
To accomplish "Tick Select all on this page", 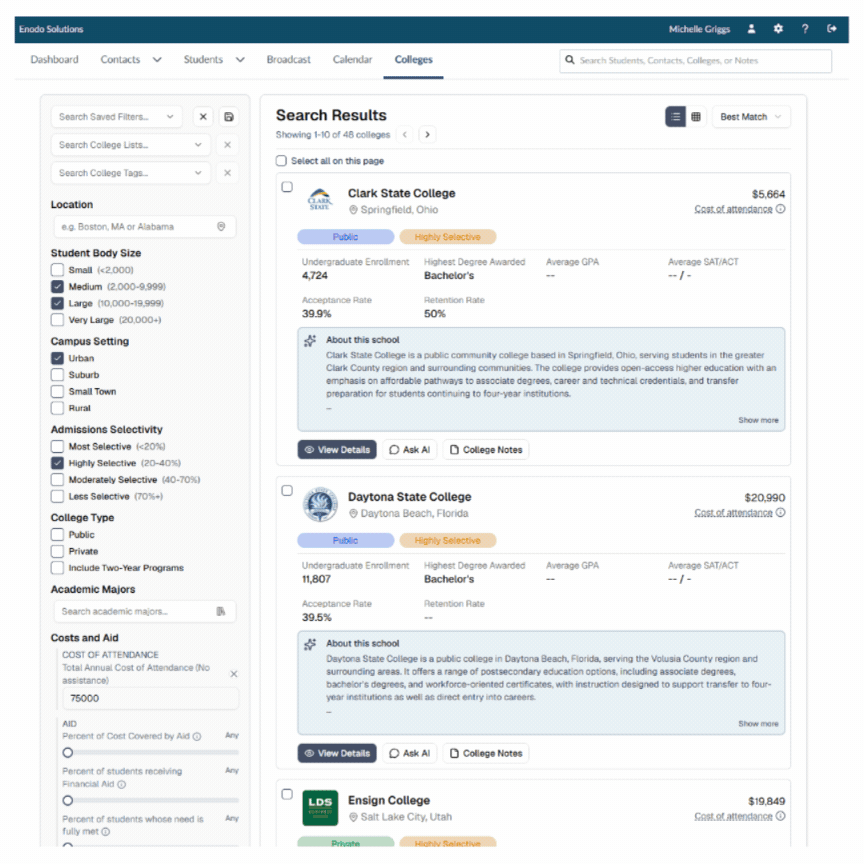I will pos(282,160).
